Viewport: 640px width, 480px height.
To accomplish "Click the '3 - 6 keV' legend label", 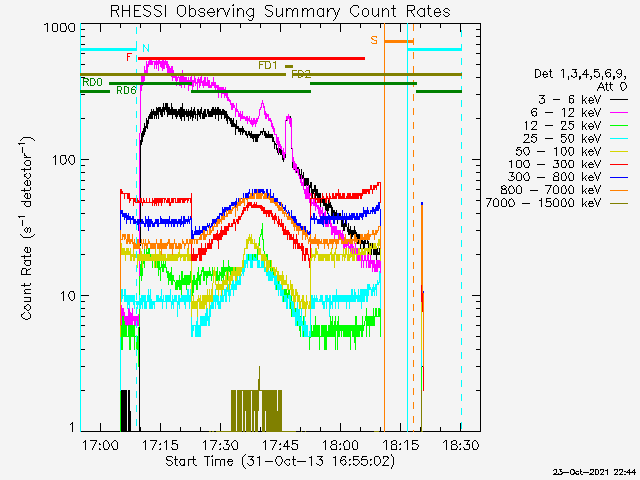I will pyautogui.click(x=569, y=100).
